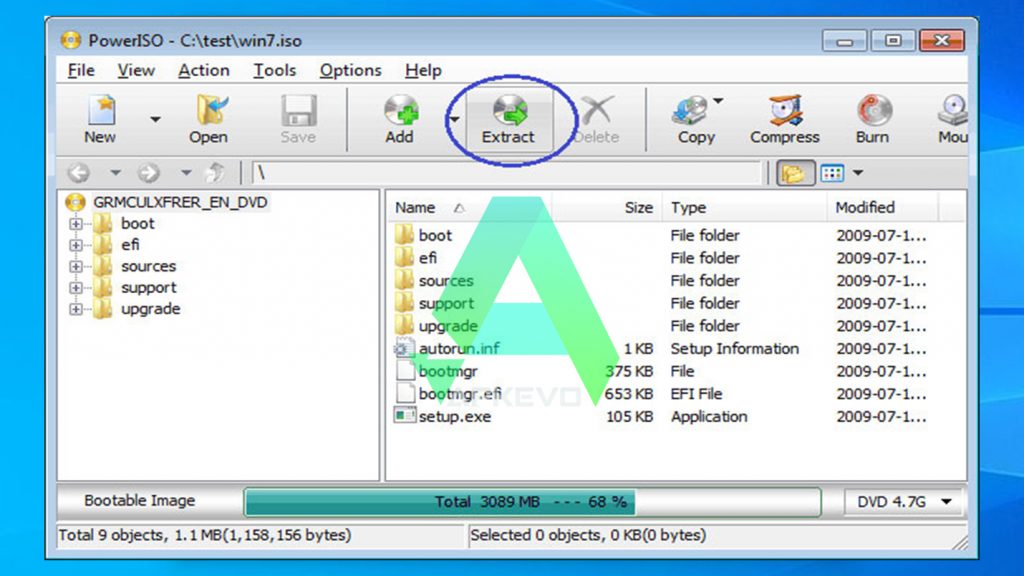Open the Copy dropdown arrow
Image resolution: width=1024 pixels, height=576 pixels.
click(718, 101)
